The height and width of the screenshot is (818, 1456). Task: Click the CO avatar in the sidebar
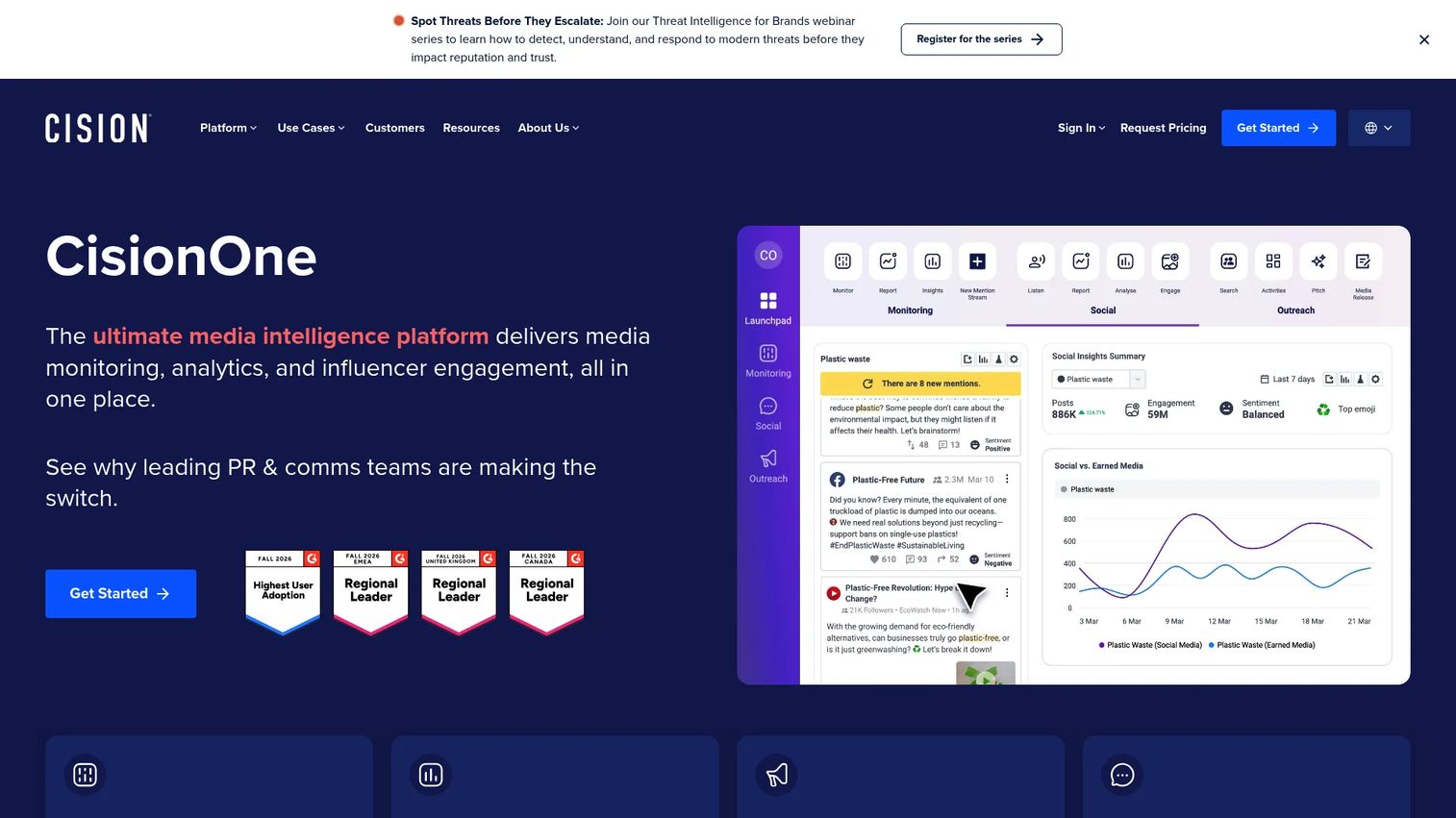click(x=767, y=255)
